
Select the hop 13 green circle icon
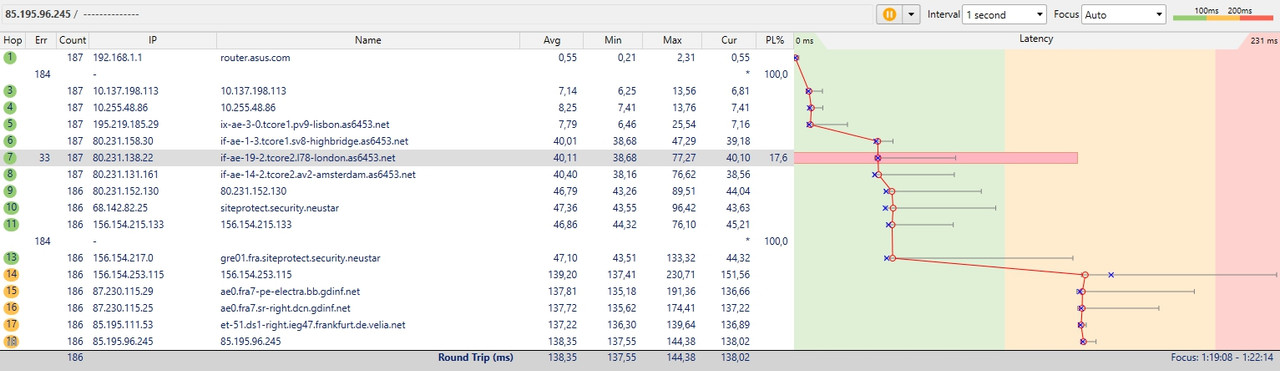click(x=10, y=258)
